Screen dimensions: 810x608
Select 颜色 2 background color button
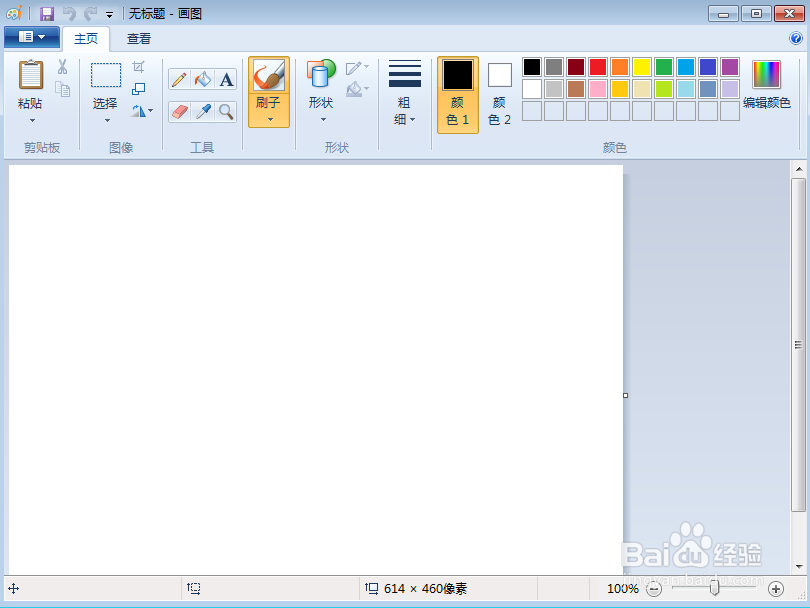pos(500,95)
